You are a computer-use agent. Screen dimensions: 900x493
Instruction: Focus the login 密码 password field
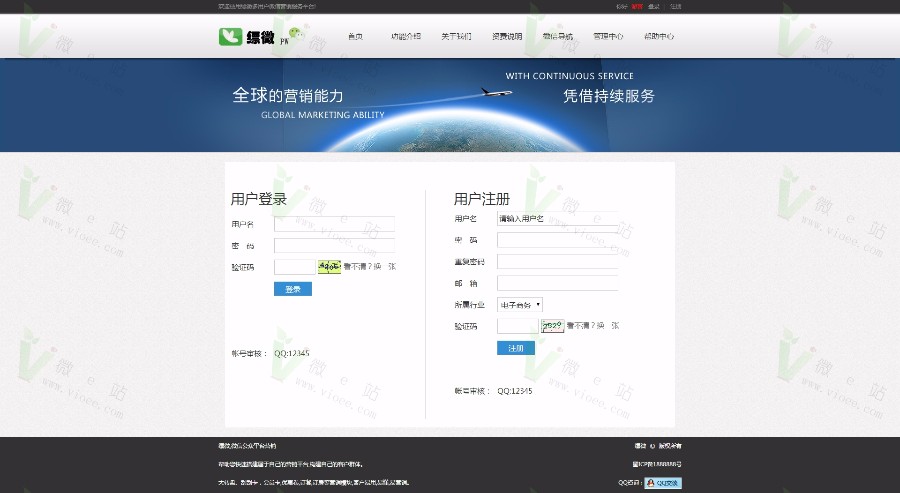[x=334, y=246]
